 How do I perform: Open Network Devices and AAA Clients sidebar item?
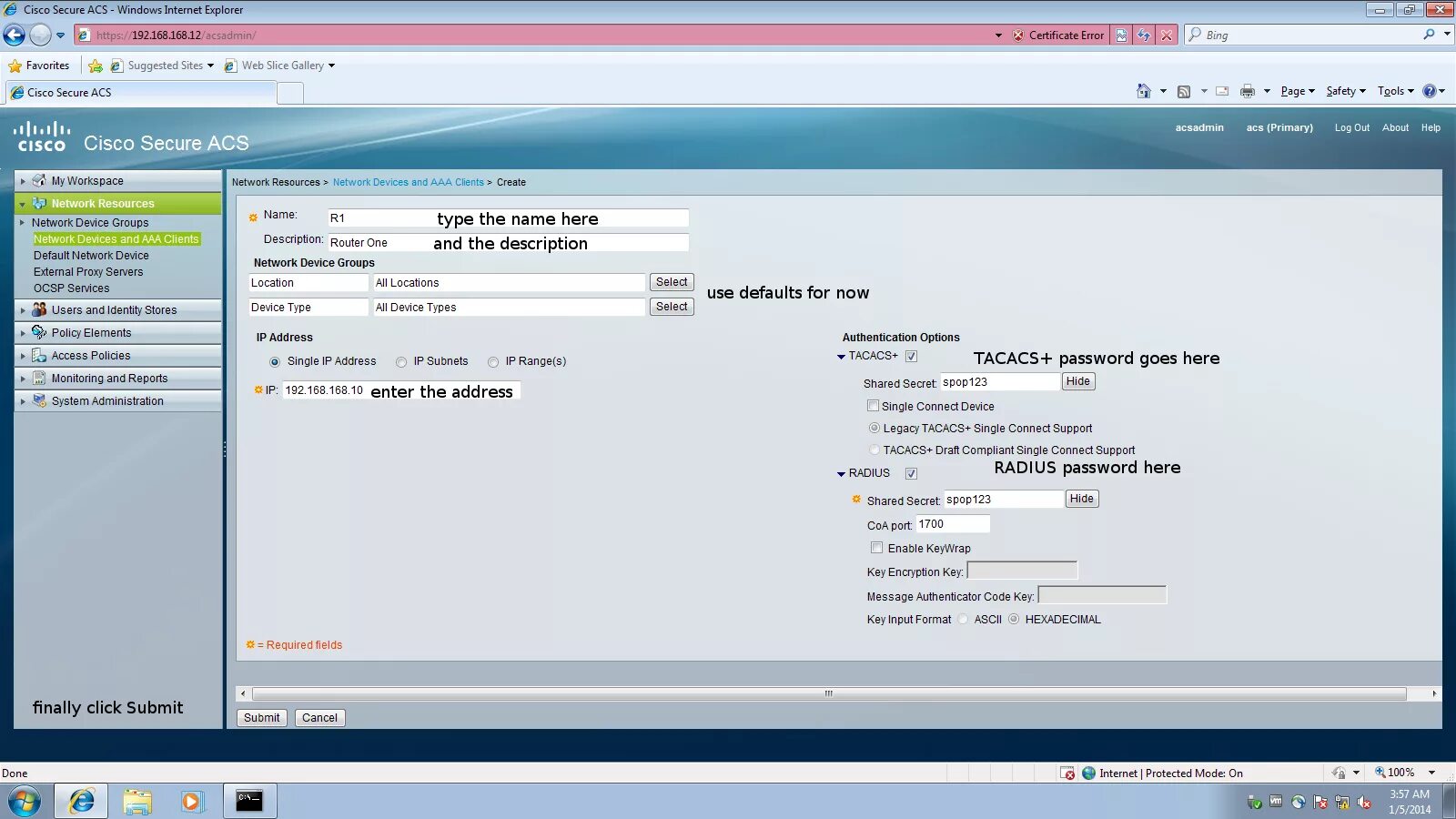[116, 239]
